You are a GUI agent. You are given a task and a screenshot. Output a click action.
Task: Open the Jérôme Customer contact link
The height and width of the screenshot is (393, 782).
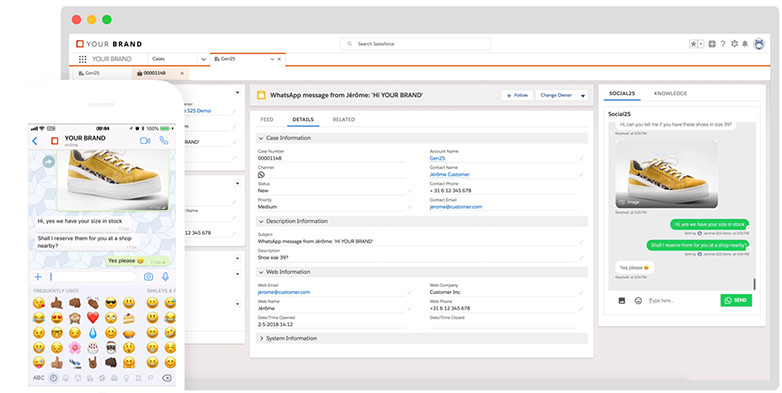pyautogui.click(x=449, y=175)
